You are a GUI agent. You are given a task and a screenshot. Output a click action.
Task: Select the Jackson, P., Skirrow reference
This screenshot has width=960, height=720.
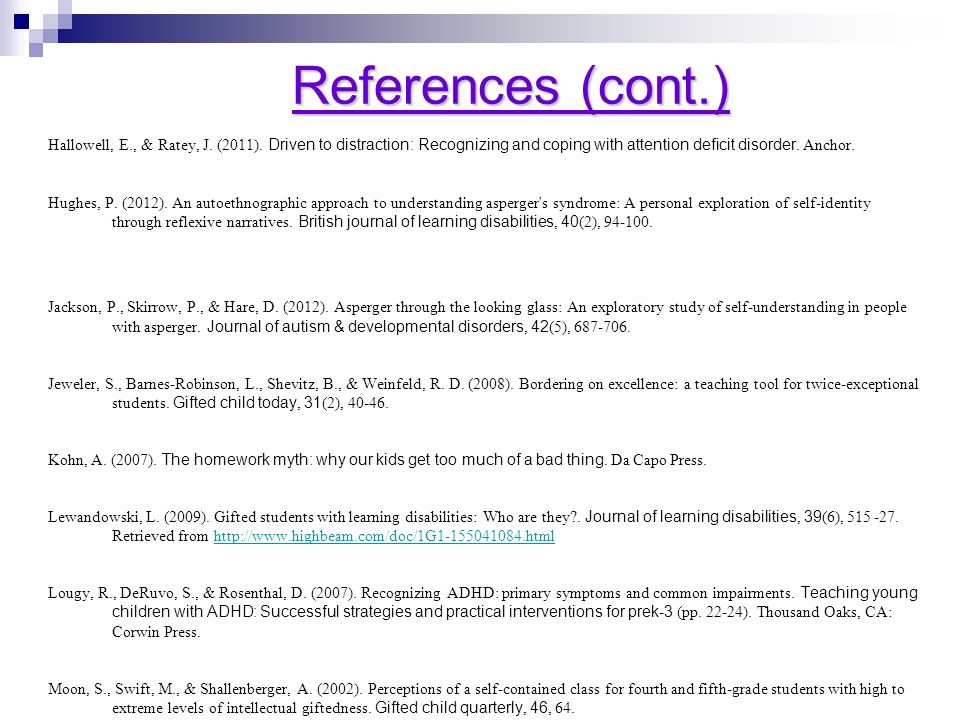click(478, 317)
